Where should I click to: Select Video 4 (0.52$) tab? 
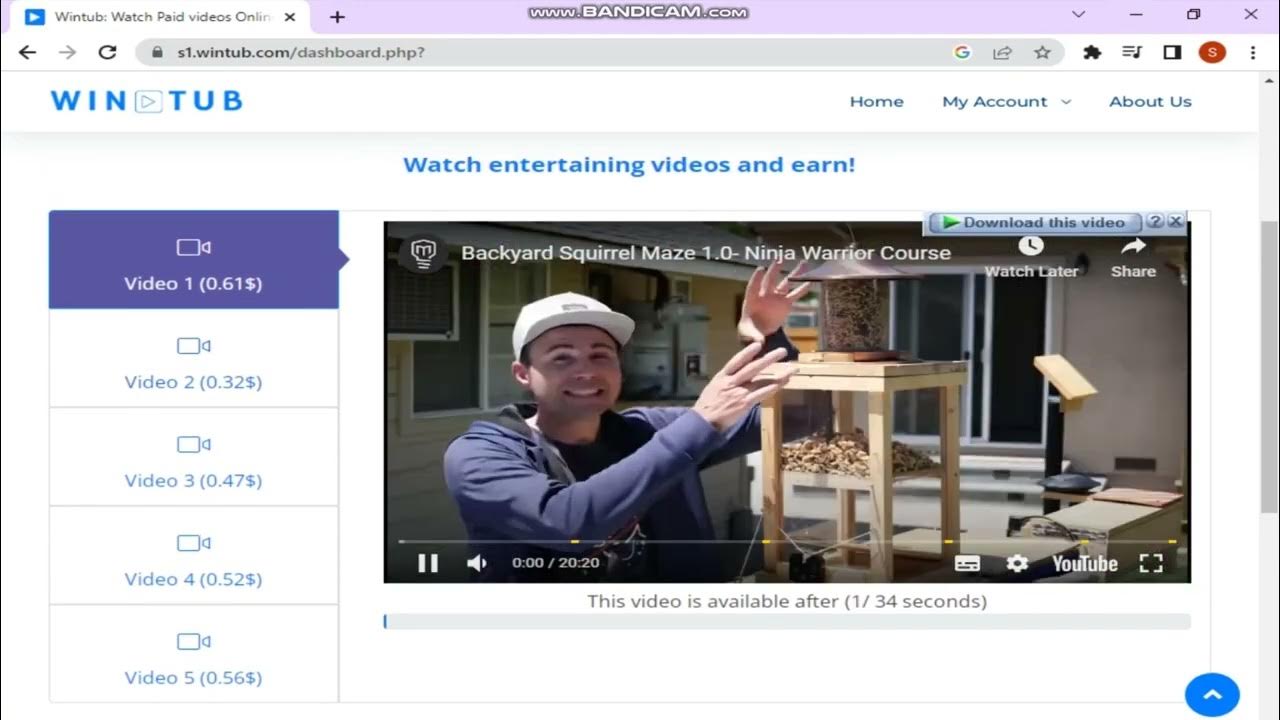point(194,555)
